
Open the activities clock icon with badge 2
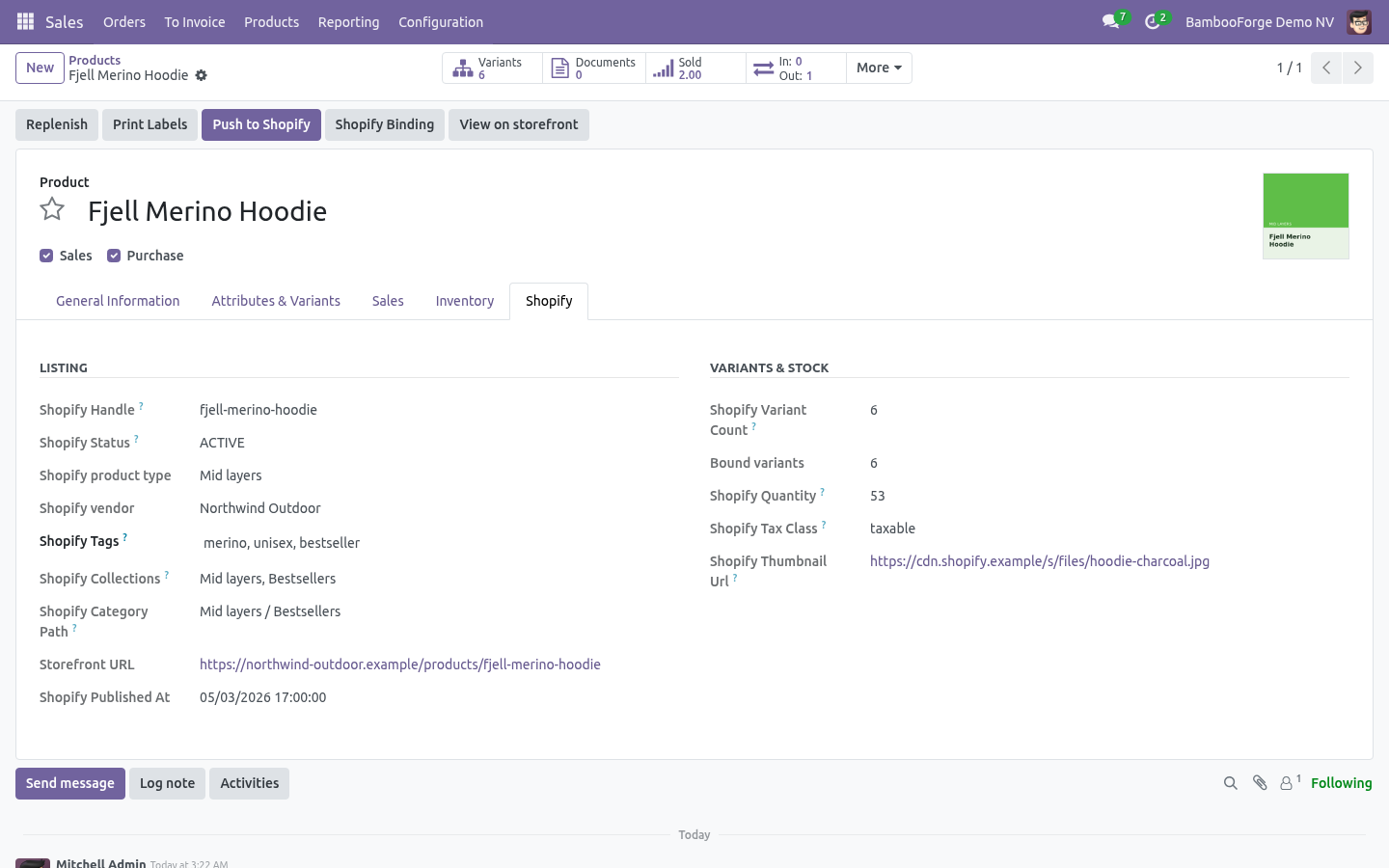(x=1153, y=21)
